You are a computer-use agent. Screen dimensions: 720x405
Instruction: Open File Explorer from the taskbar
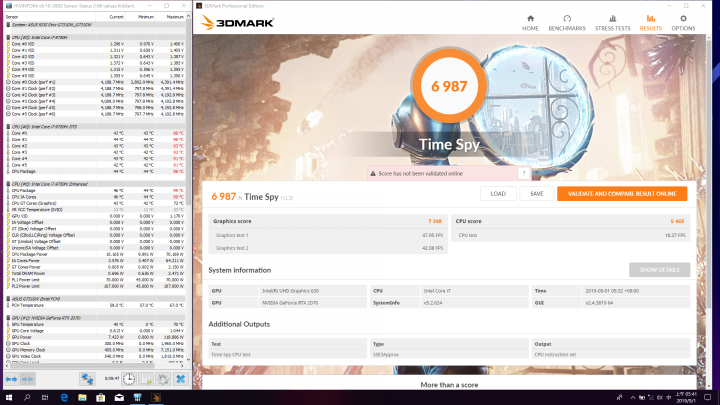click(82, 398)
